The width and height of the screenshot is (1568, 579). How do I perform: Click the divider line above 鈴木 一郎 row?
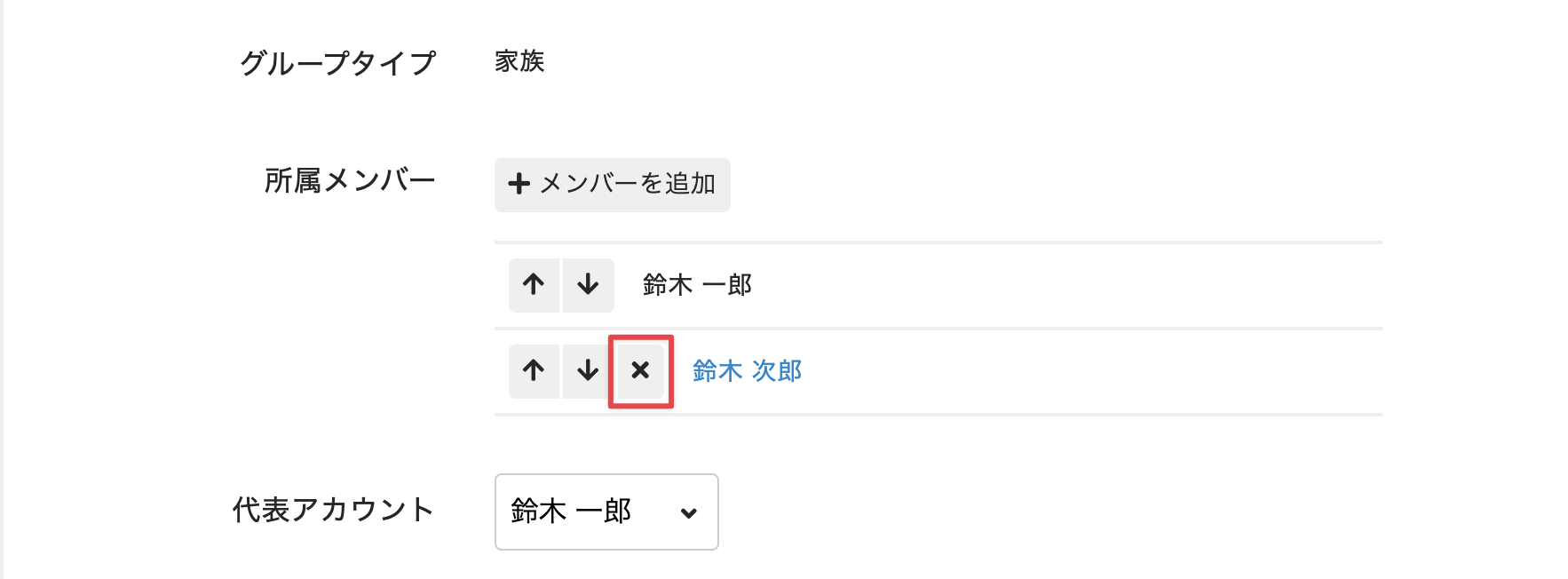(938, 242)
